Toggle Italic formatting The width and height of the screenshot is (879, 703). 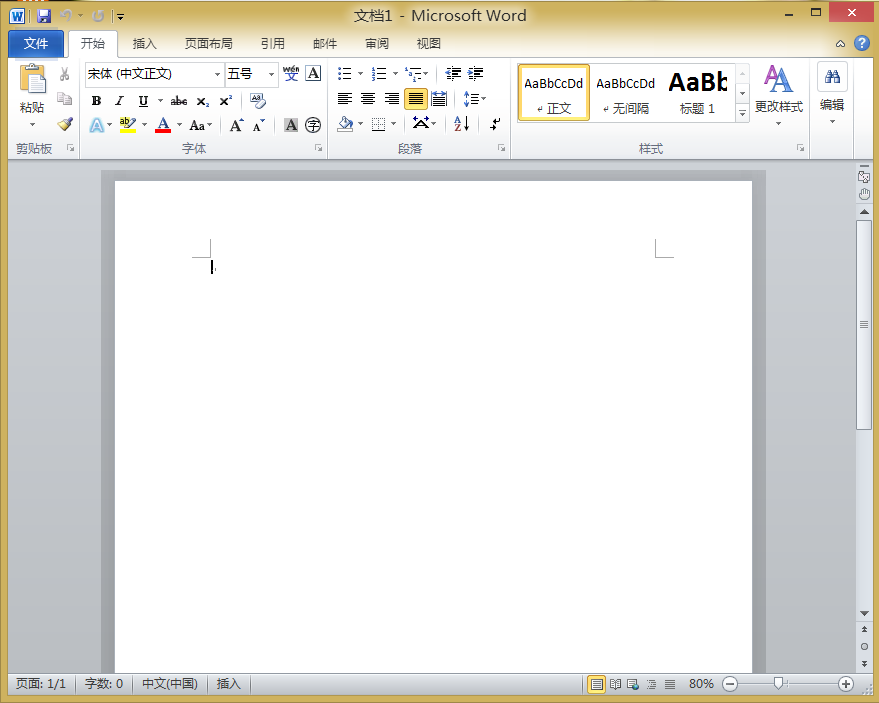(x=119, y=101)
